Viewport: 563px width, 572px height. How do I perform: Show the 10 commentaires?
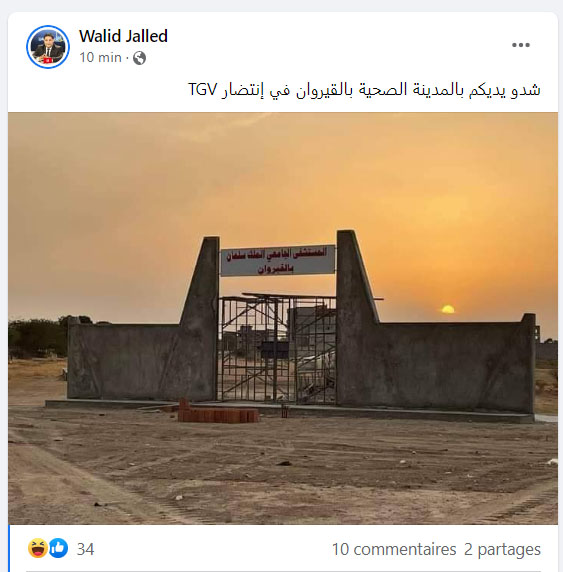tap(394, 549)
